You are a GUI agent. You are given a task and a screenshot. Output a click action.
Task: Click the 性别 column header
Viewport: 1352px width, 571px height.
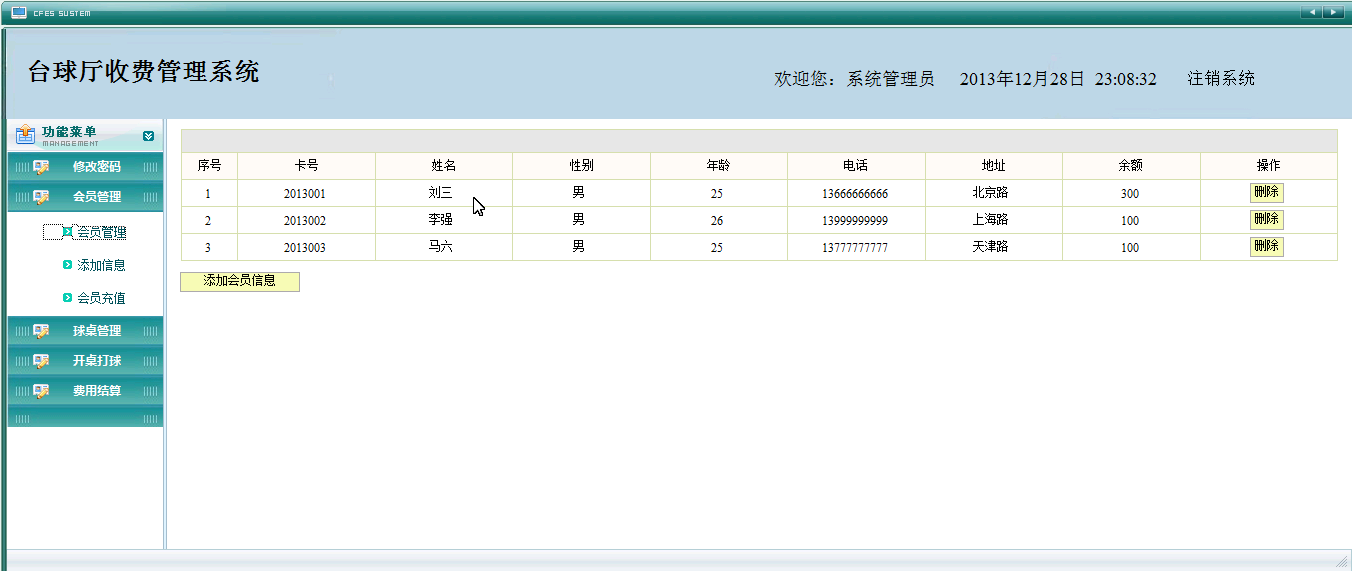pos(582,166)
